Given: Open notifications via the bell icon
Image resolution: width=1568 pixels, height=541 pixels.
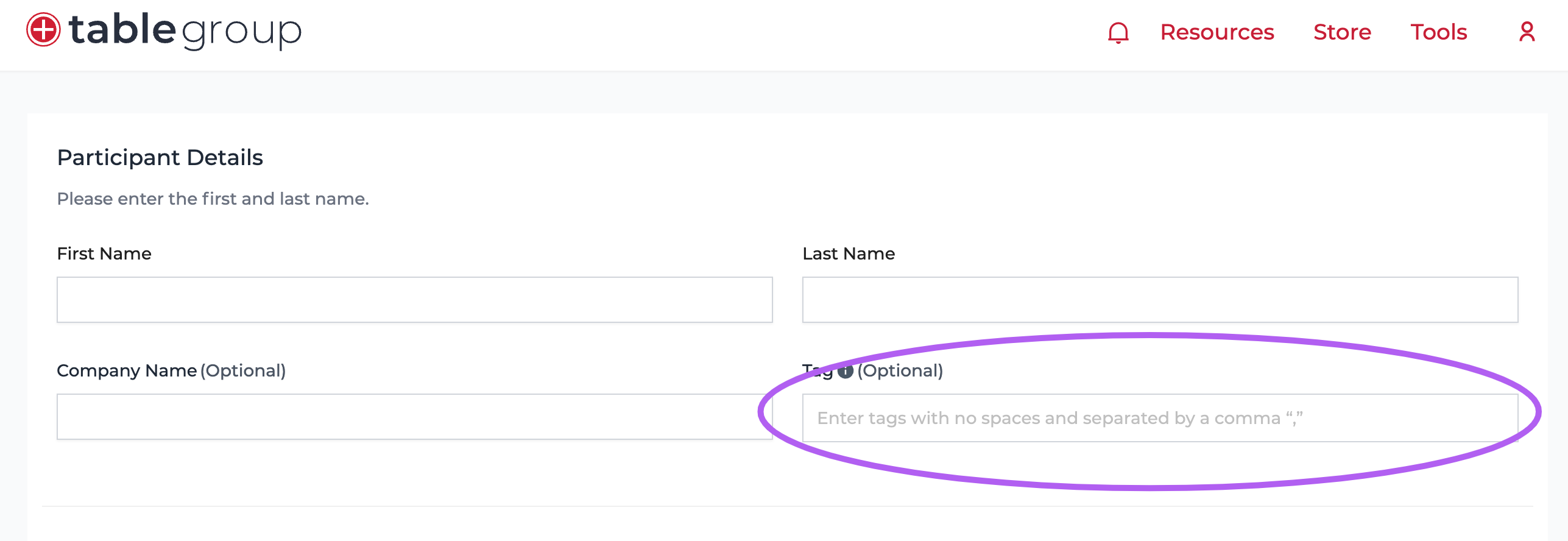Looking at the screenshot, I should (1118, 32).
